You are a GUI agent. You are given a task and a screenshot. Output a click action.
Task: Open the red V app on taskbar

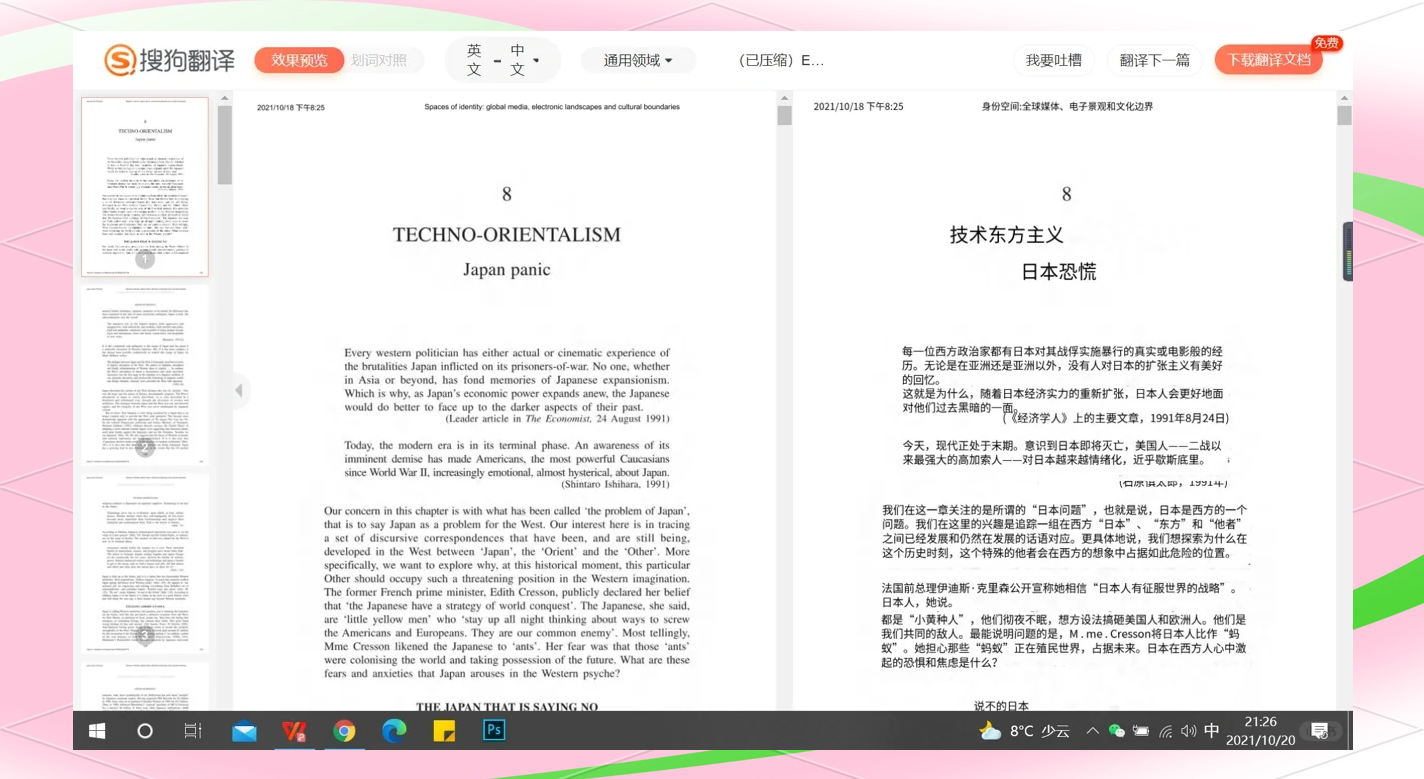pyautogui.click(x=294, y=731)
